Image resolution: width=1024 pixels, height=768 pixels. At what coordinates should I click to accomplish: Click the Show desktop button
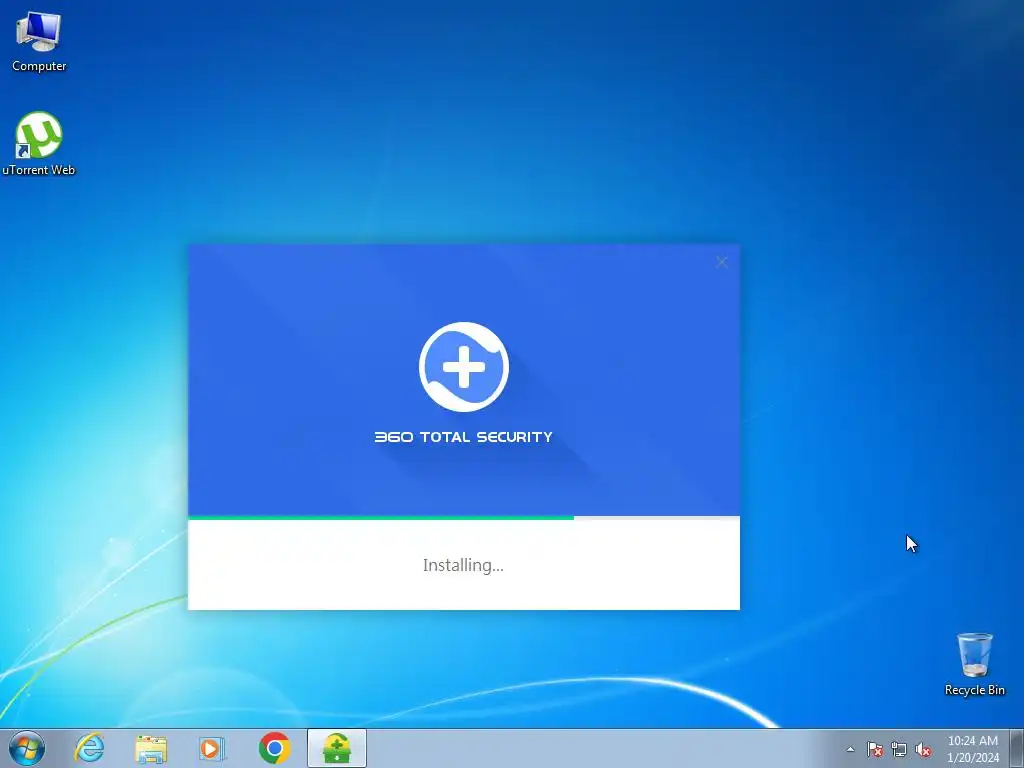click(1017, 749)
